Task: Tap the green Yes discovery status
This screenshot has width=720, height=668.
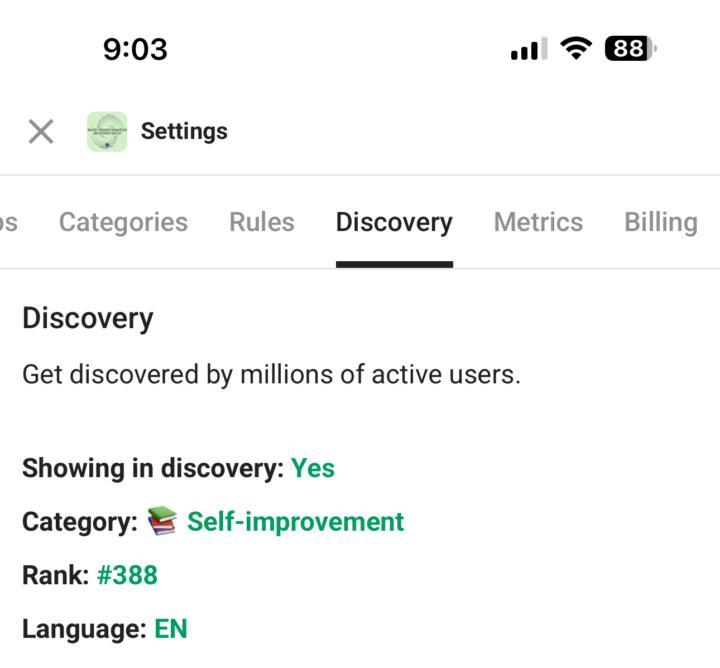Action: pos(313,468)
